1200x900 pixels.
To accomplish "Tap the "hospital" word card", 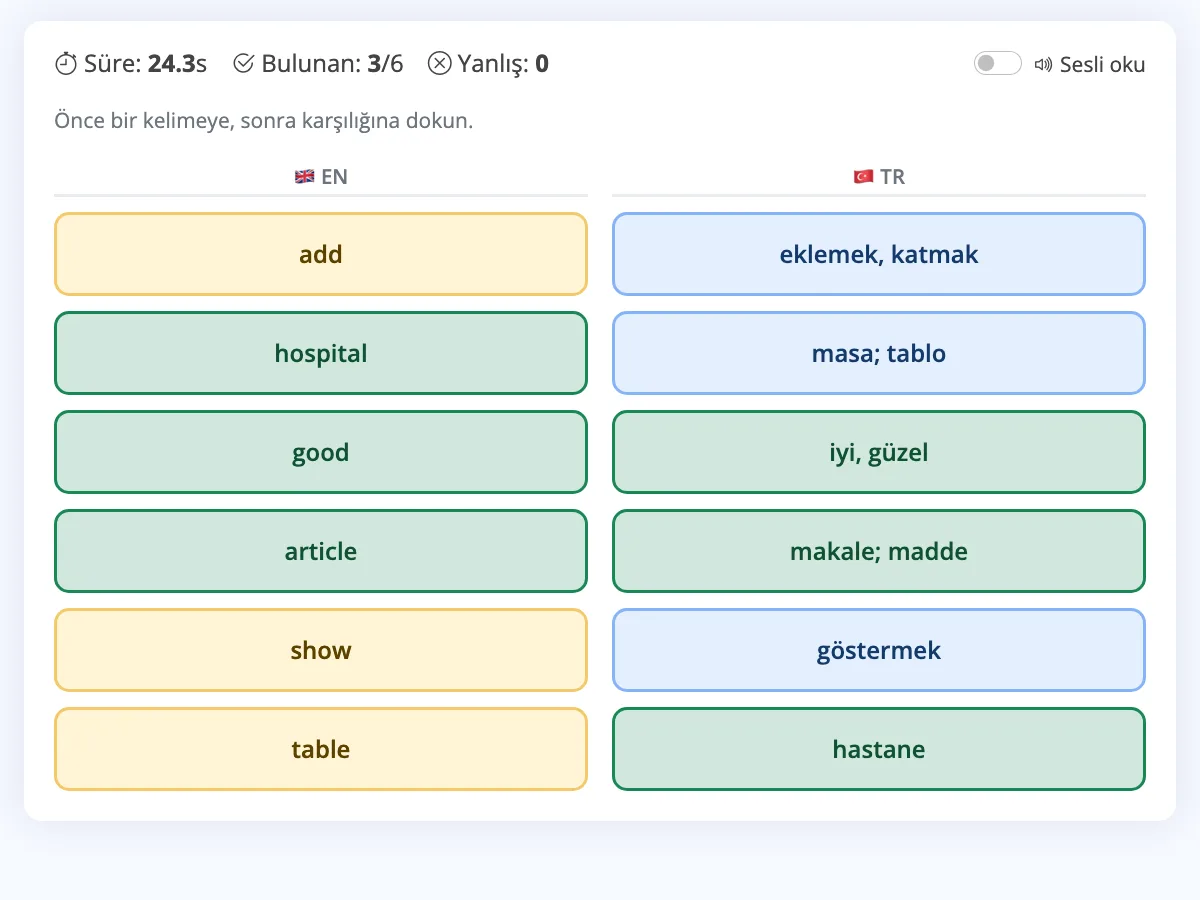I will (321, 353).
